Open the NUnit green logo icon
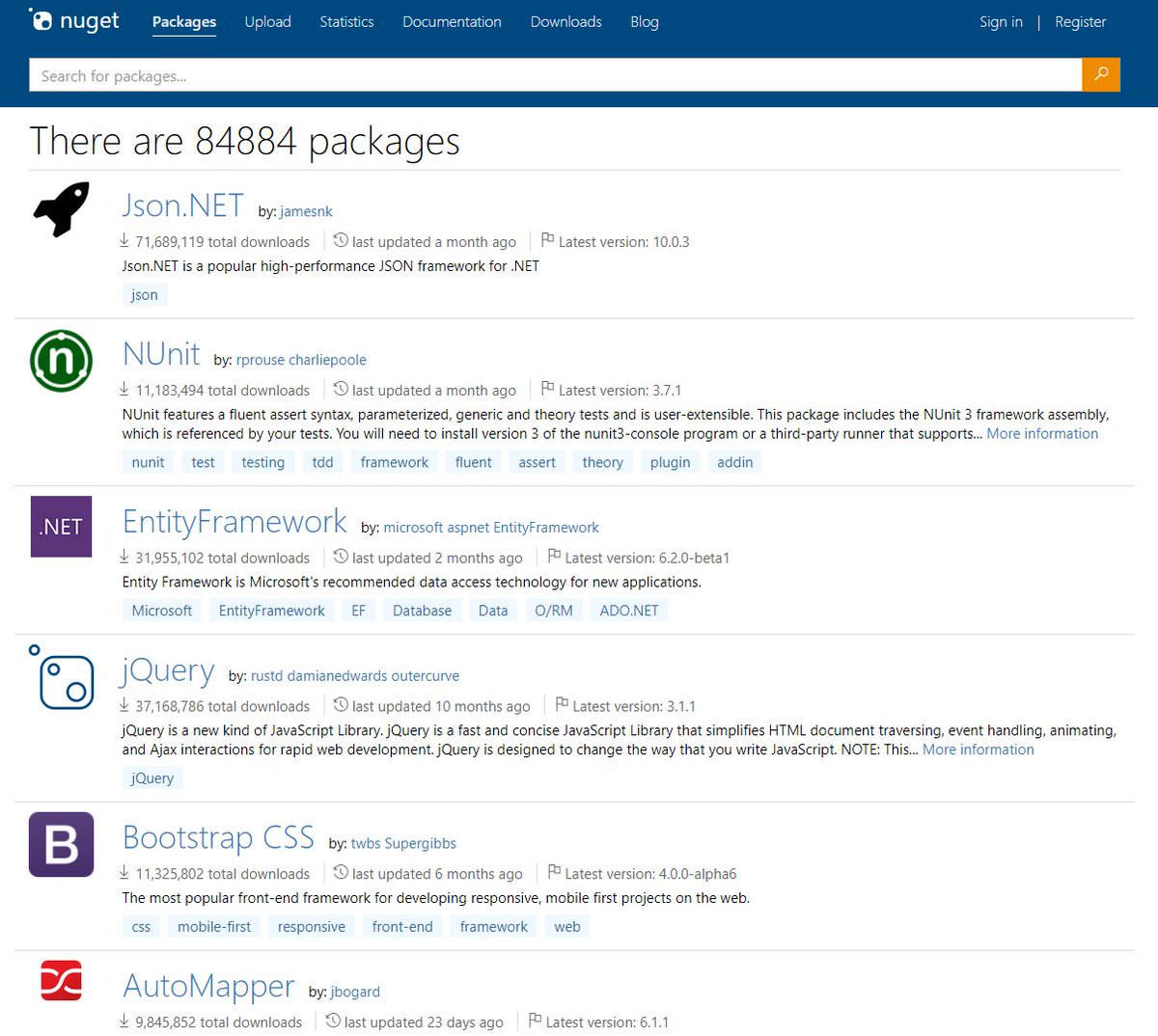The image size is (1158, 1036). [x=61, y=361]
